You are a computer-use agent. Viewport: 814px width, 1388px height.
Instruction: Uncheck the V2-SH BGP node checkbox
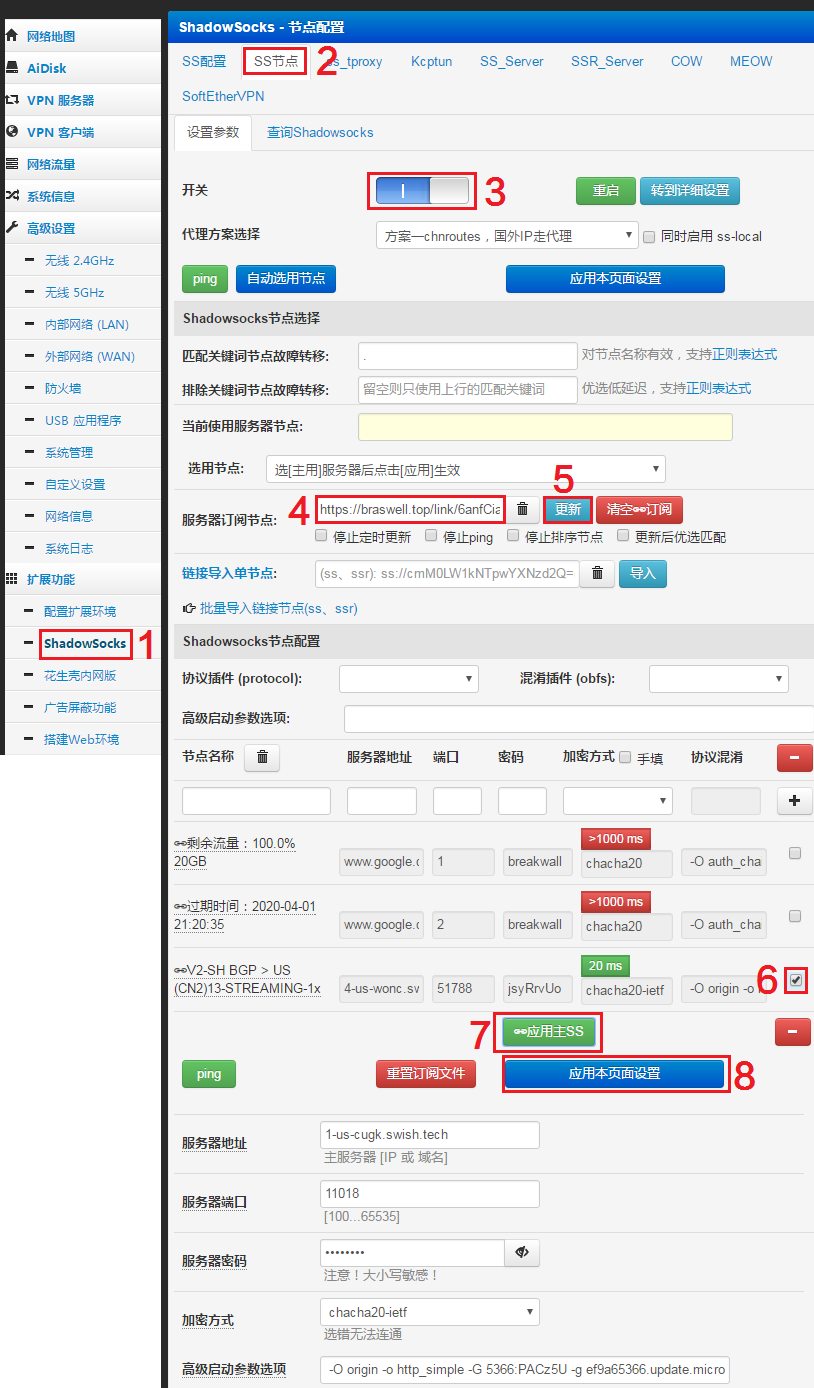click(x=795, y=980)
